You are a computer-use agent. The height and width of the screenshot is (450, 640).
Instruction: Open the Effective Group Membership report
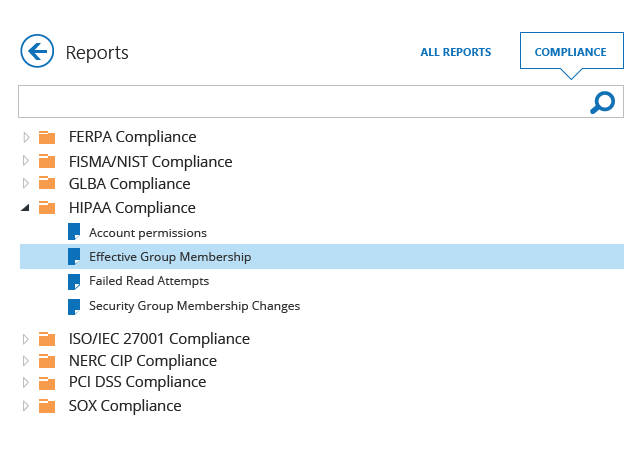170,257
